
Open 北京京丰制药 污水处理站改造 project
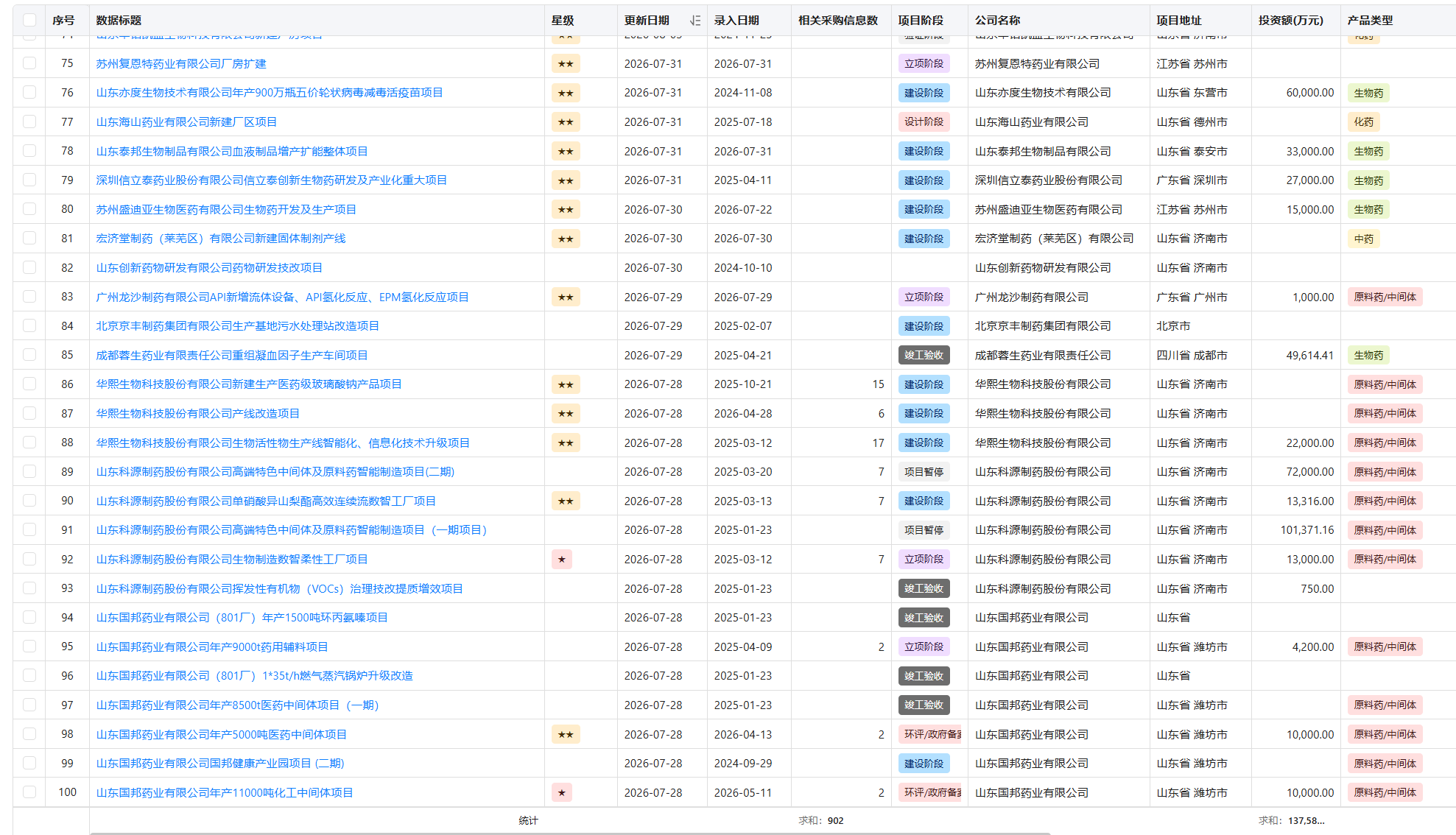237,326
